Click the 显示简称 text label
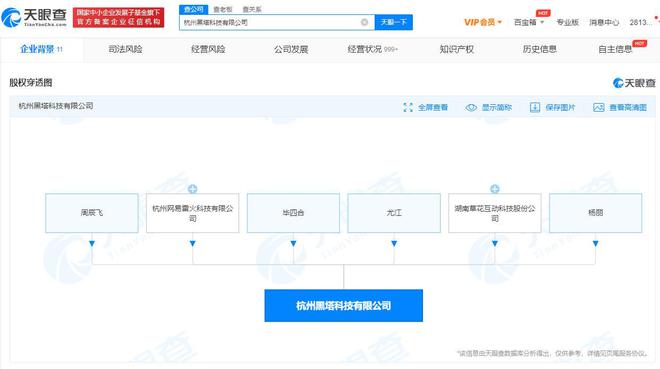 click(497, 107)
